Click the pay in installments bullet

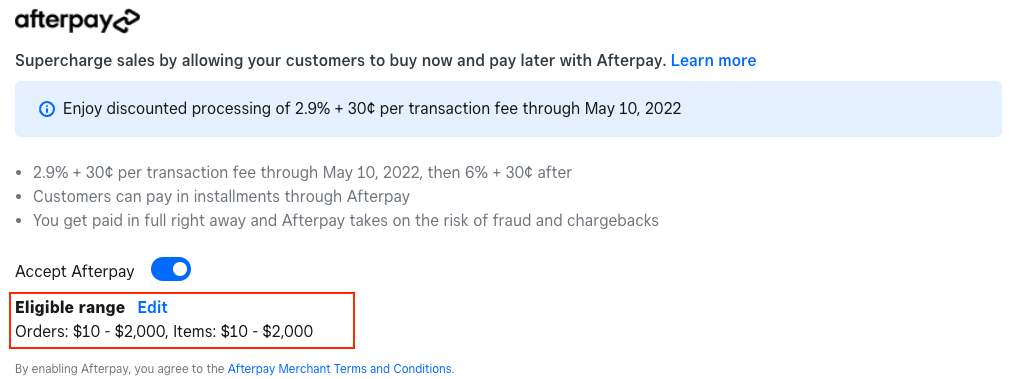[x=221, y=197]
